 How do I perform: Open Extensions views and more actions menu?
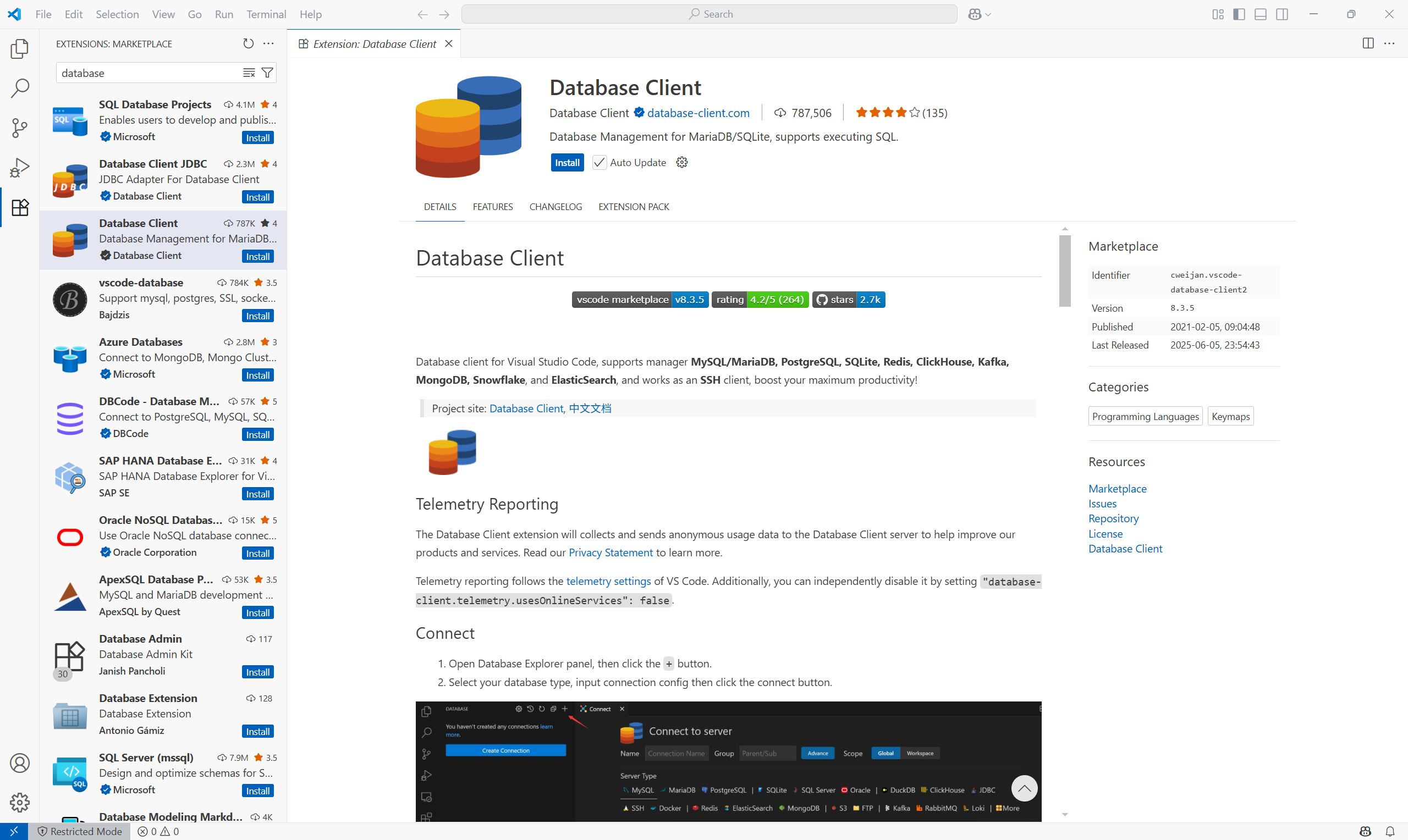click(269, 43)
